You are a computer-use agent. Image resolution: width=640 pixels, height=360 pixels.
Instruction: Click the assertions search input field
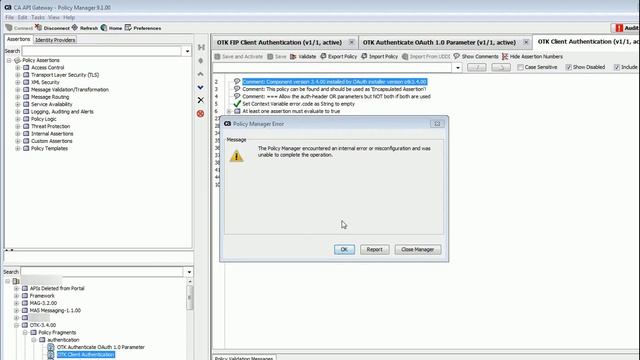[x=102, y=51]
